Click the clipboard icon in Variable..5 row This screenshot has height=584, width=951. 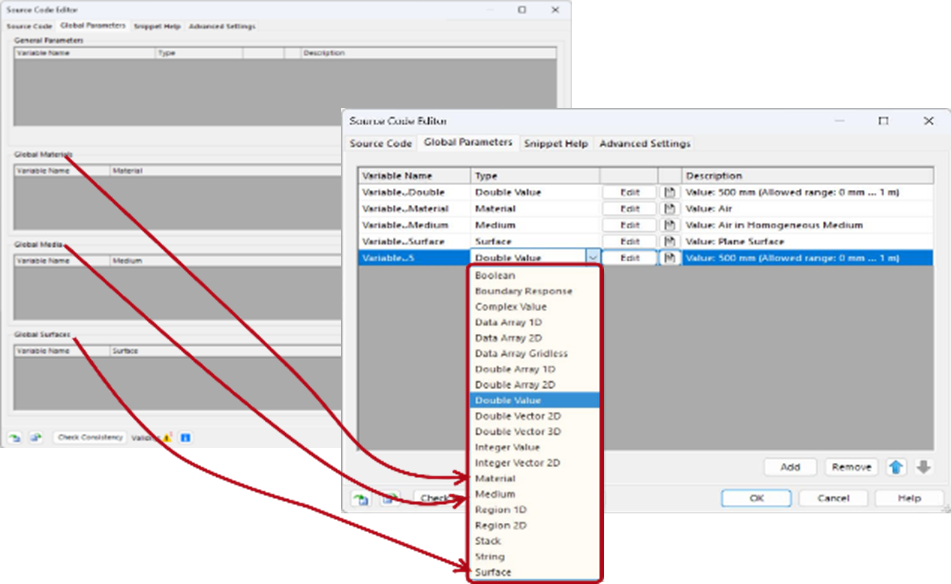(670, 258)
